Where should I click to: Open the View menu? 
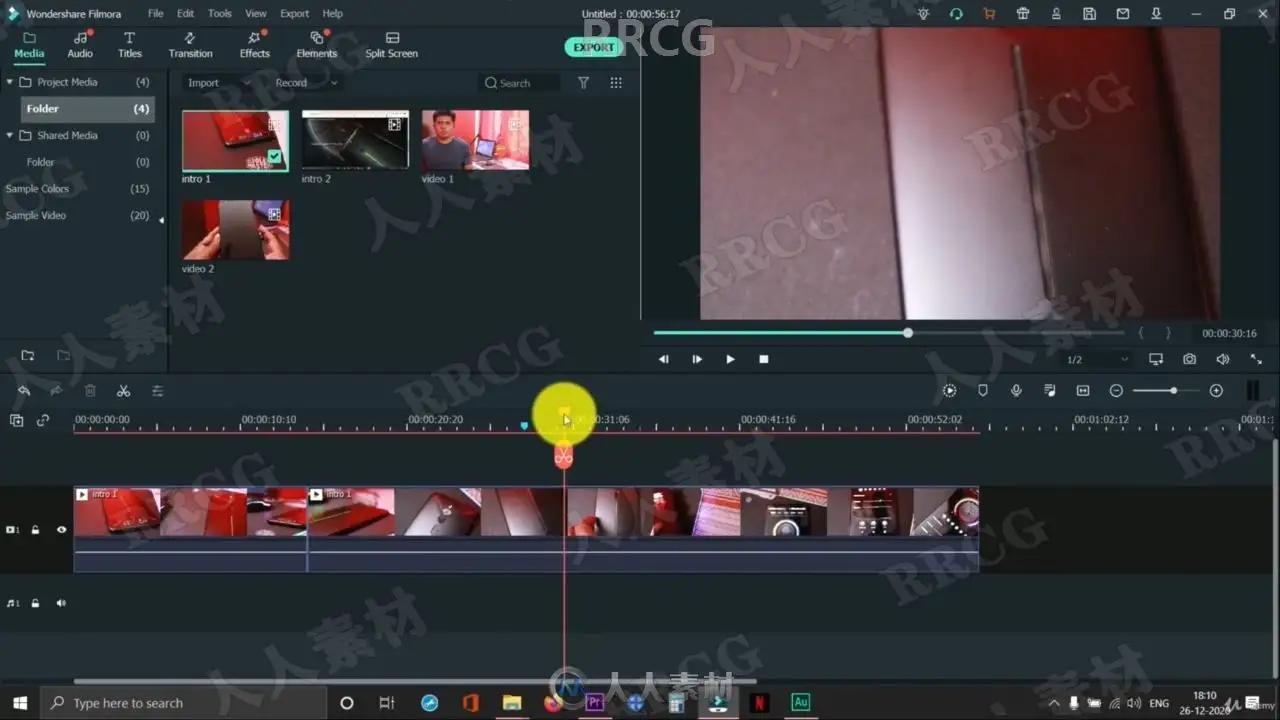tap(256, 14)
